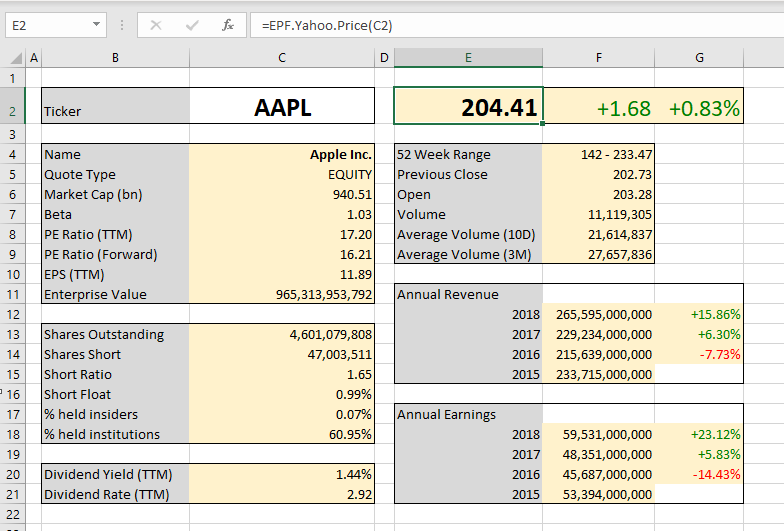This screenshot has height=531, width=784.
Task: Click the Annual Earnings label cell
Action: (x=468, y=414)
